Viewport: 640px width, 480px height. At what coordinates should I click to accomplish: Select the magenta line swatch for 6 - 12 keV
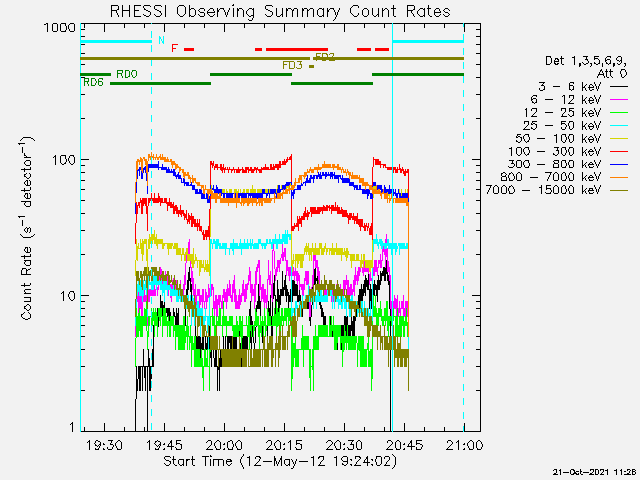(618, 100)
